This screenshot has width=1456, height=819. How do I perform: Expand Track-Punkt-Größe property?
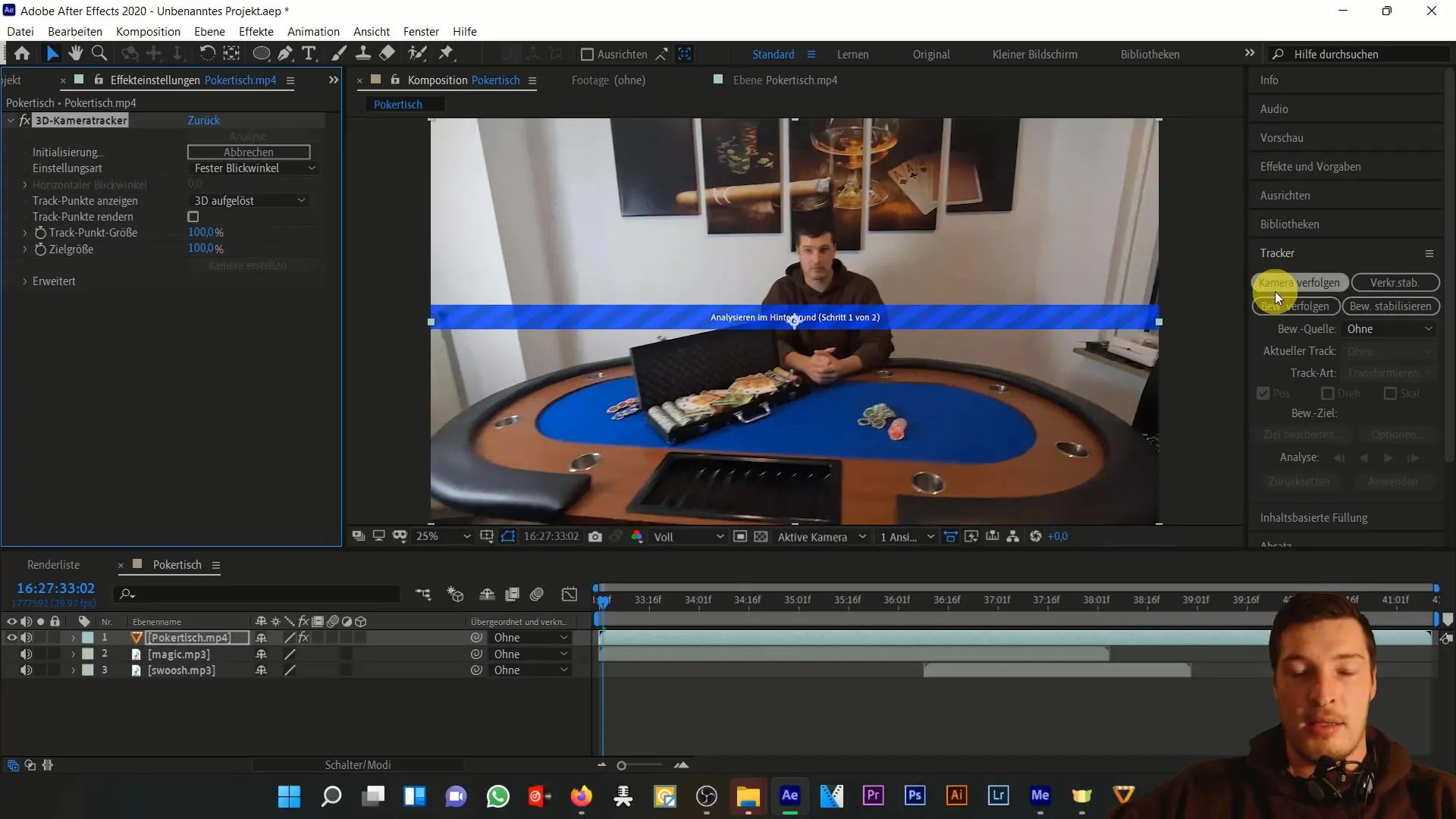(24, 233)
